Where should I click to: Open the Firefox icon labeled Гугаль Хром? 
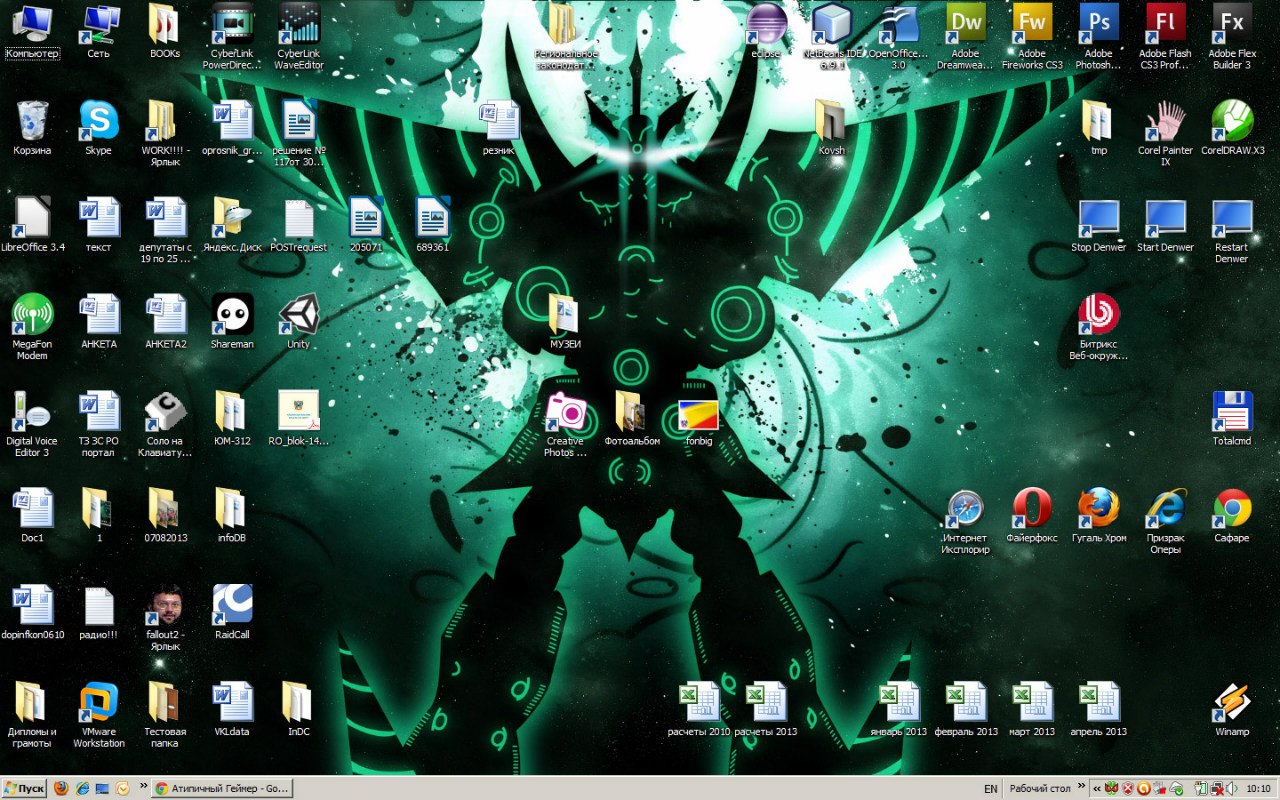tap(1098, 515)
